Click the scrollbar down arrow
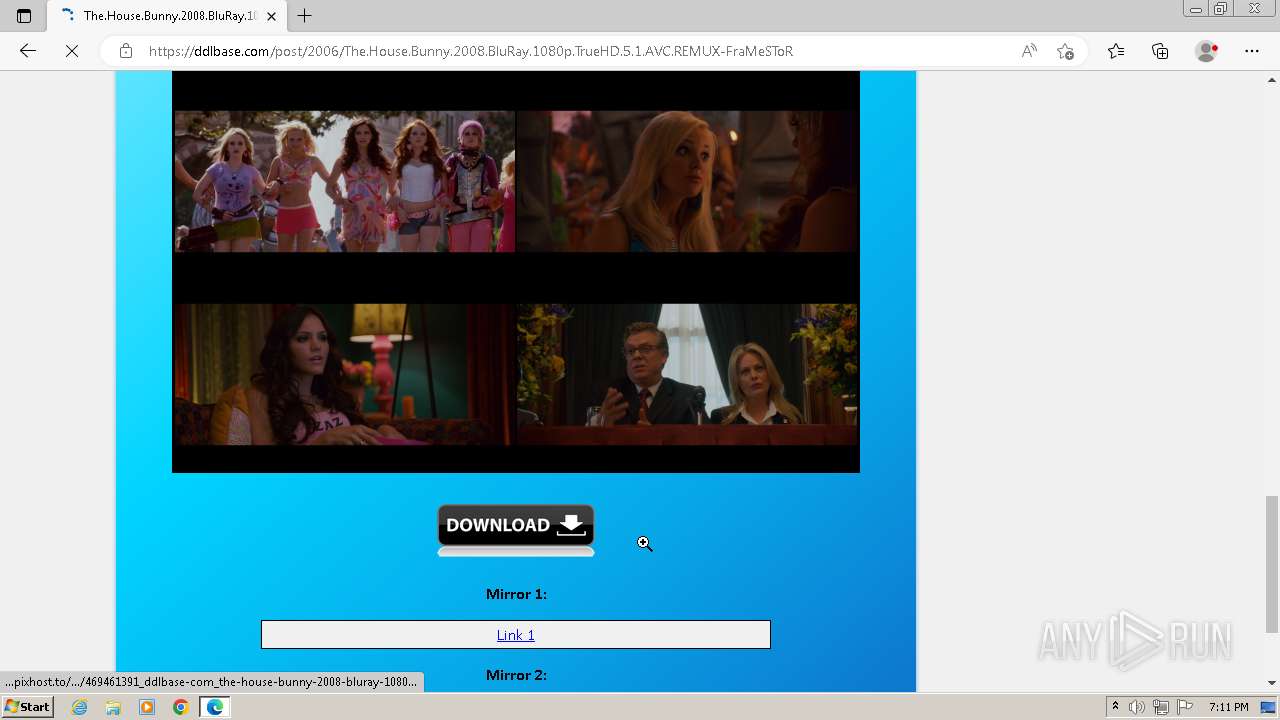The image size is (1280, 720). [1272, 683]
